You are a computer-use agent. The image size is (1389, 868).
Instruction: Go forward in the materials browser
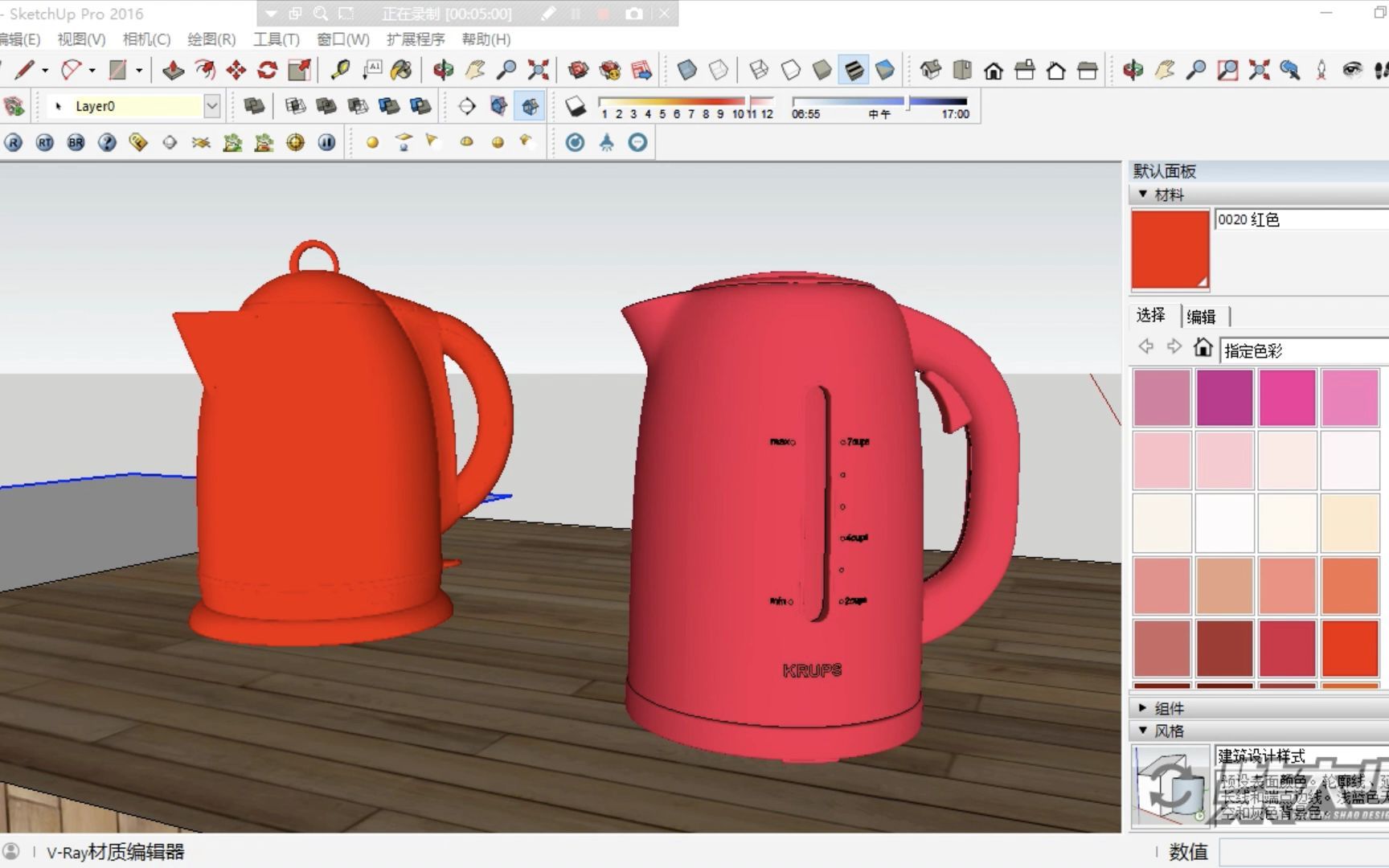coord(1174,346)
